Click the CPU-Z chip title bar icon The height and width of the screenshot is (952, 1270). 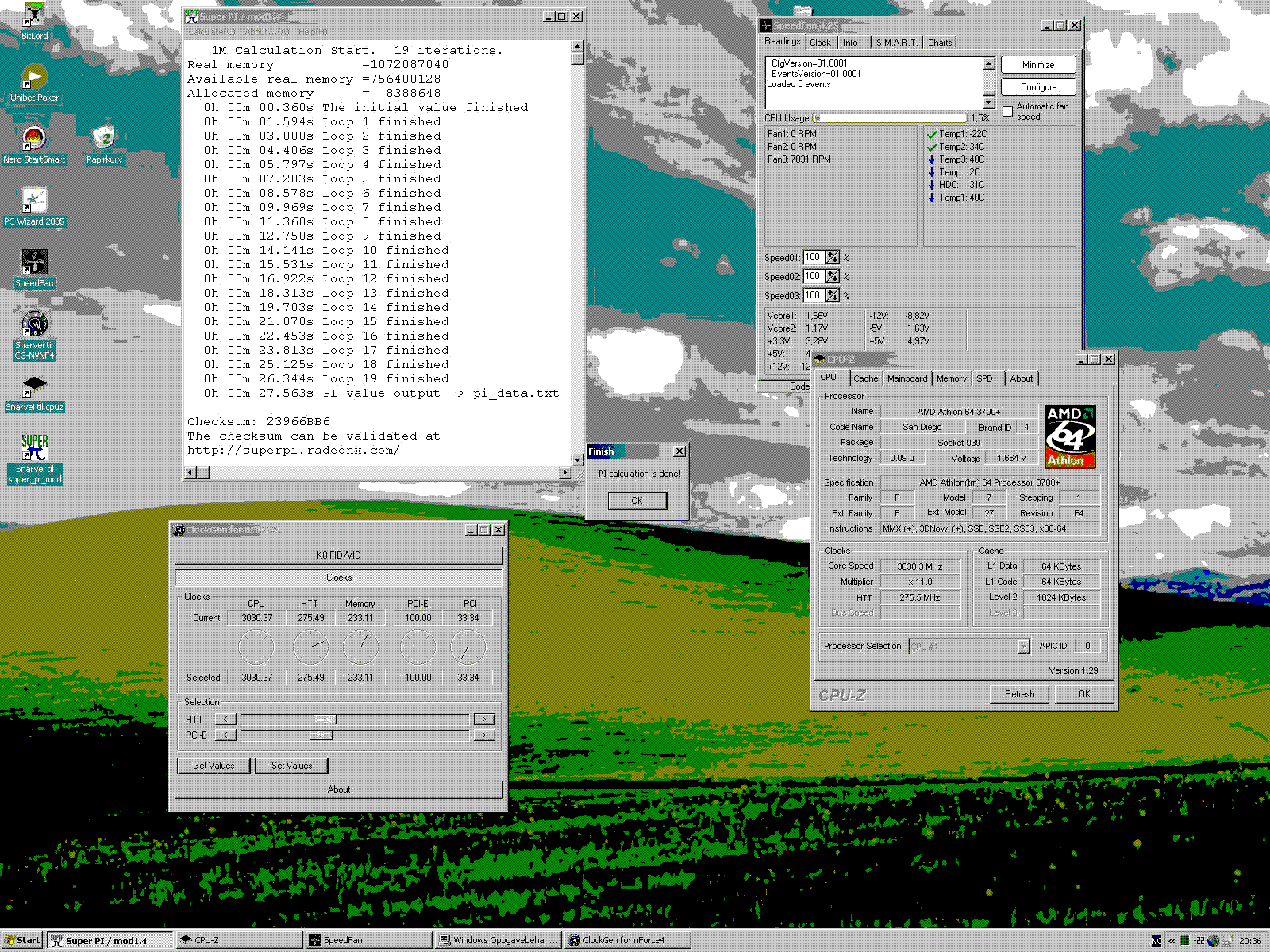tap(820, 359)
